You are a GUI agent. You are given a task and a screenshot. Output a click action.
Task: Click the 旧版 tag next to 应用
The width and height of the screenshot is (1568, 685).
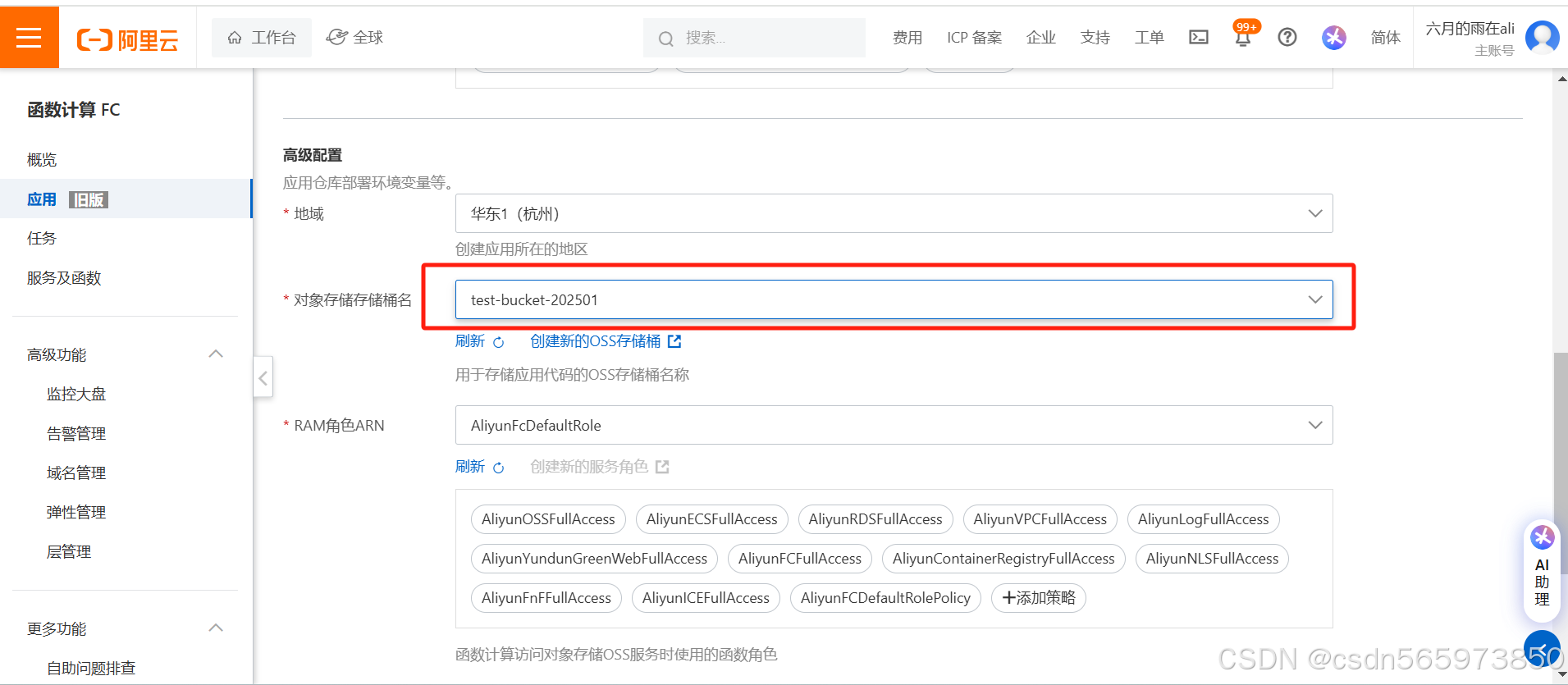pyautogui.click(x=89, y=200)
